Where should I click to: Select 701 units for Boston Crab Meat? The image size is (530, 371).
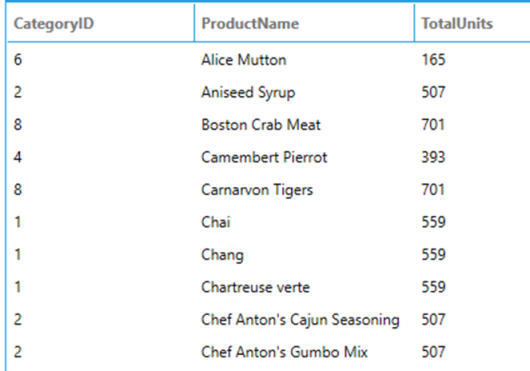(x=433, y=125)
